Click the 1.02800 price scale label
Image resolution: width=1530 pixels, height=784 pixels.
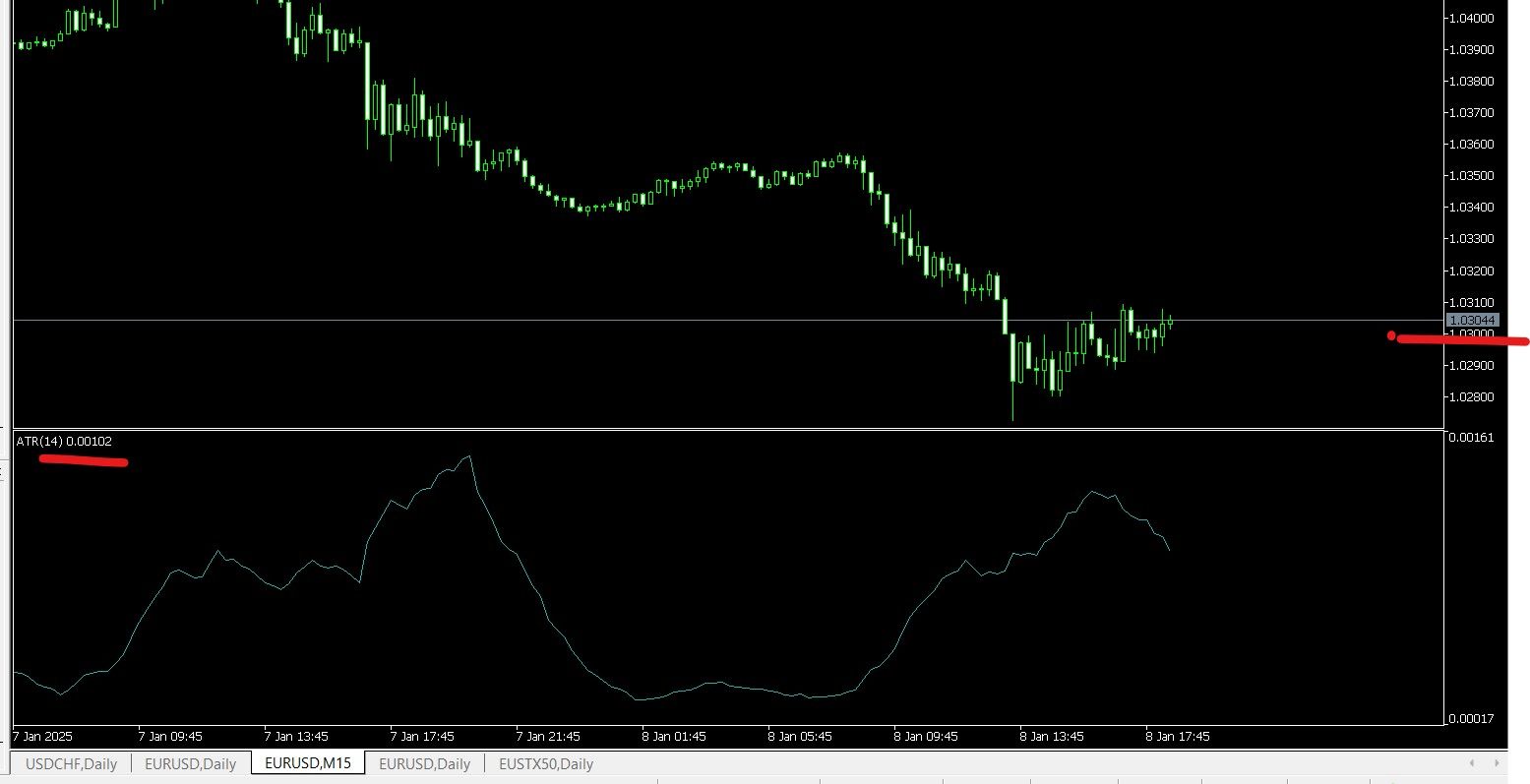tap(1473, 396)
